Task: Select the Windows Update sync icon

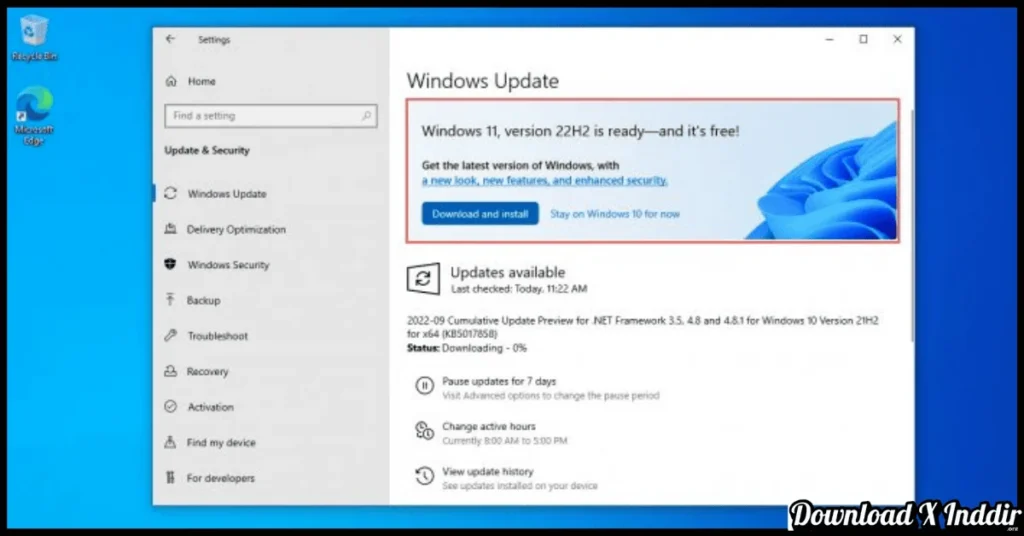Action: pos(170,193)
